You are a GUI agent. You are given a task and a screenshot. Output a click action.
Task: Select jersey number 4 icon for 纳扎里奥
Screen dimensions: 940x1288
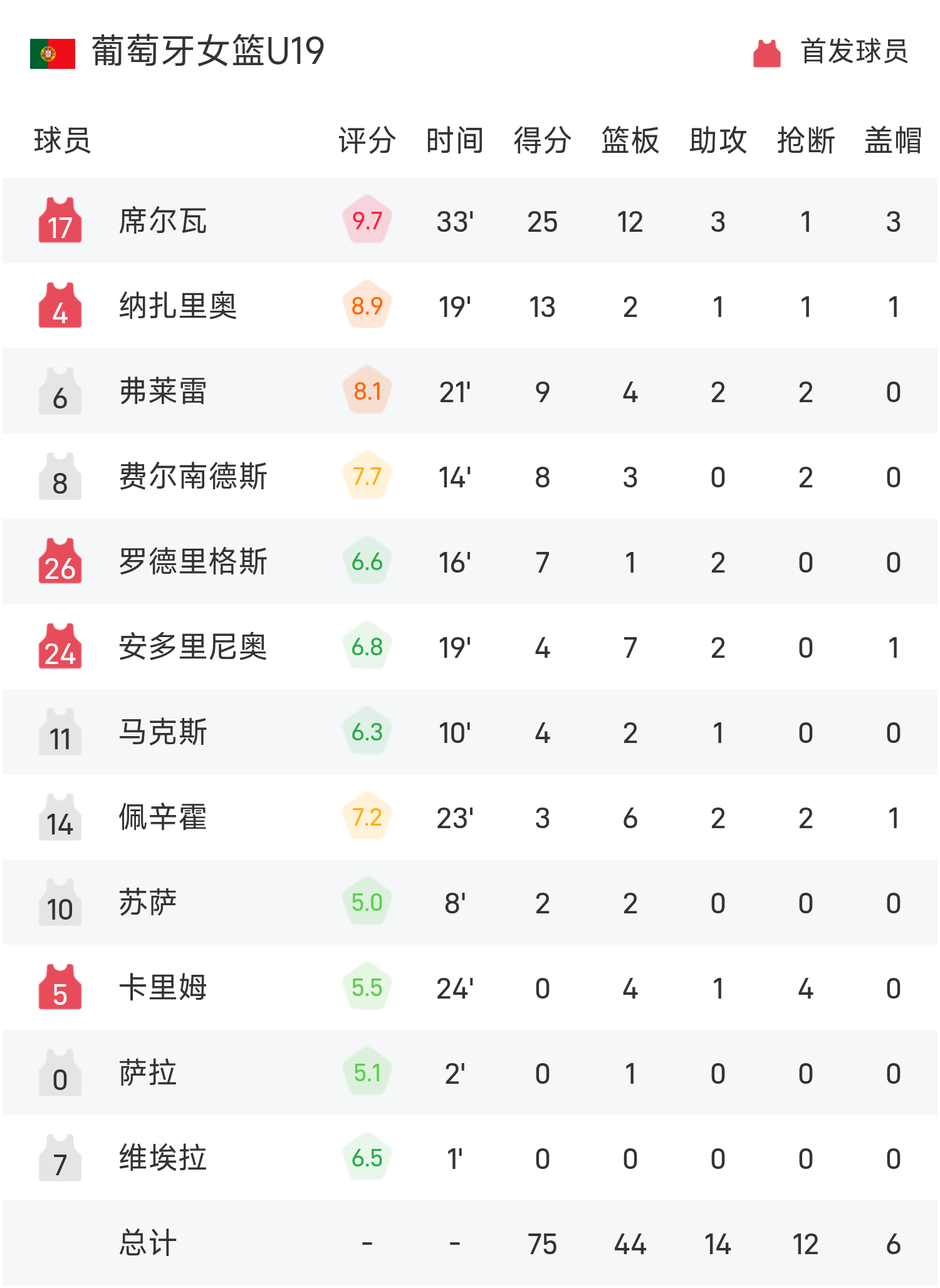coord(60,306)
